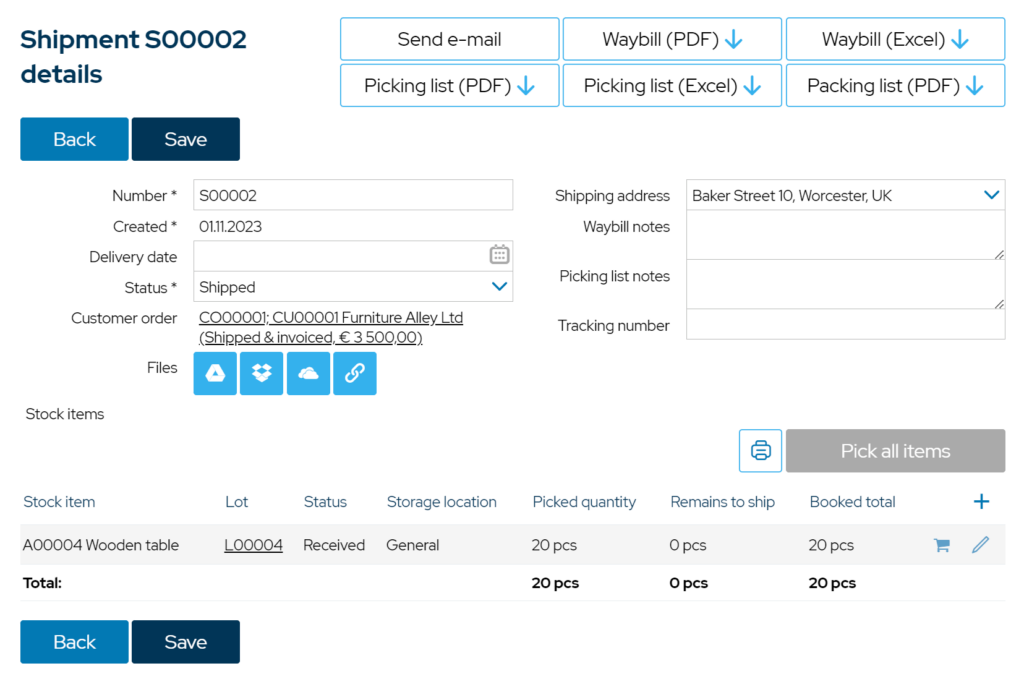Expand the Shipping address dropdown
Viewport: 1024px width, 679px height.
click(x=989, y=195)
